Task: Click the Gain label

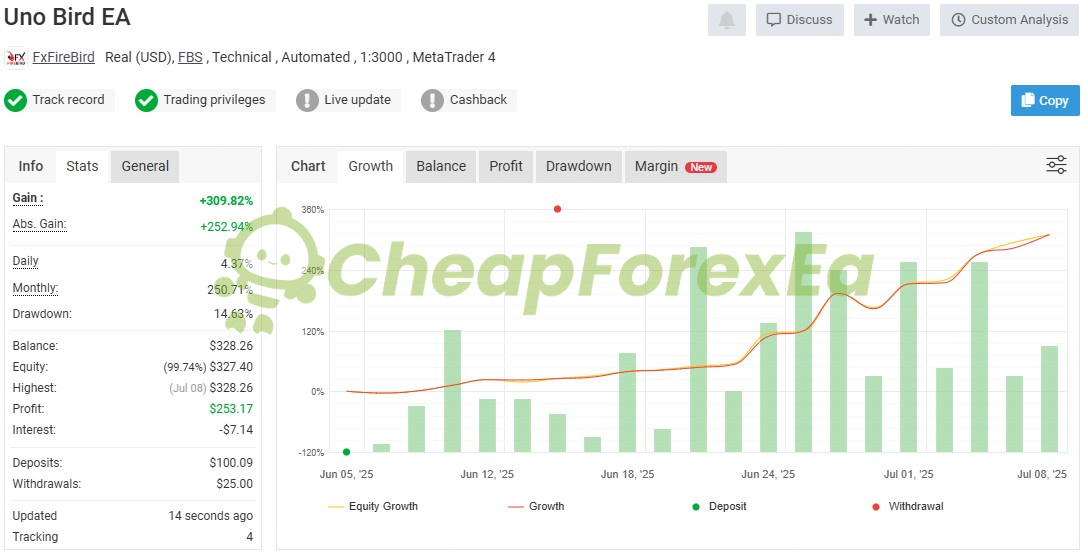Action: tap(28, 198)
